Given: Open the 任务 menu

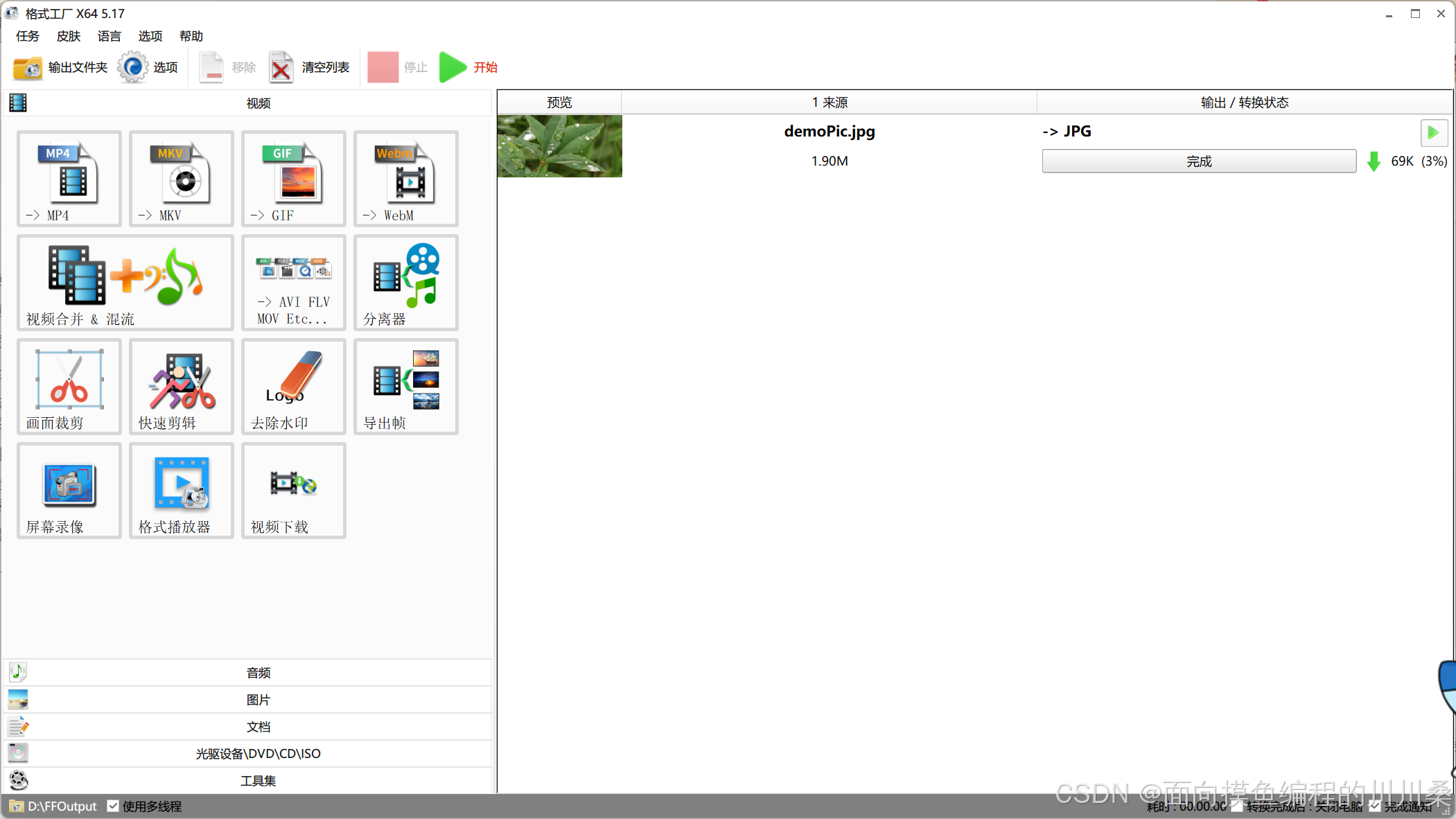Looking at the screenshot, I should click(x=28, y=36).
